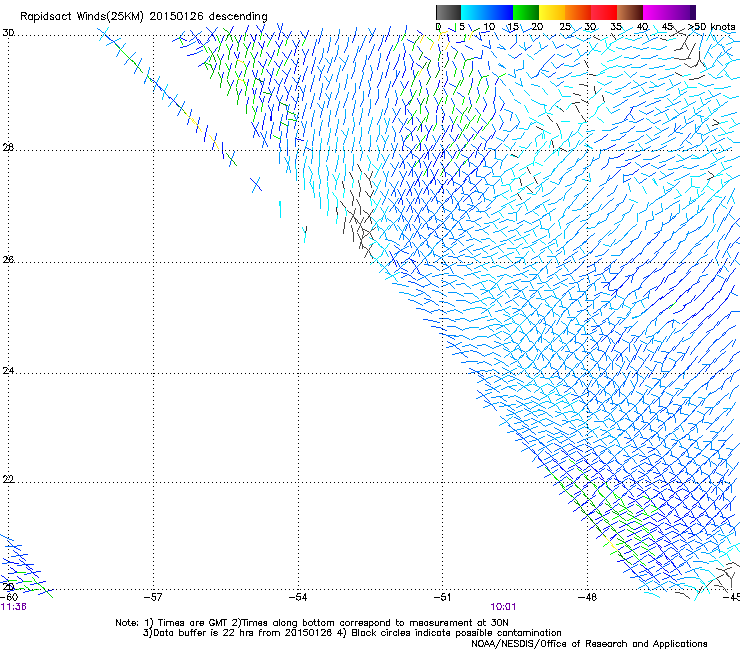The image size is (740, 650).
Task: Click the green 15-20 knots legend segment
Action: (x=526, y=12)
